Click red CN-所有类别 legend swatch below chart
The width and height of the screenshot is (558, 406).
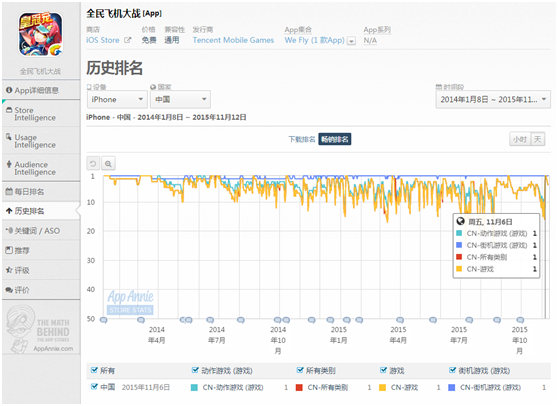[299, 387]
